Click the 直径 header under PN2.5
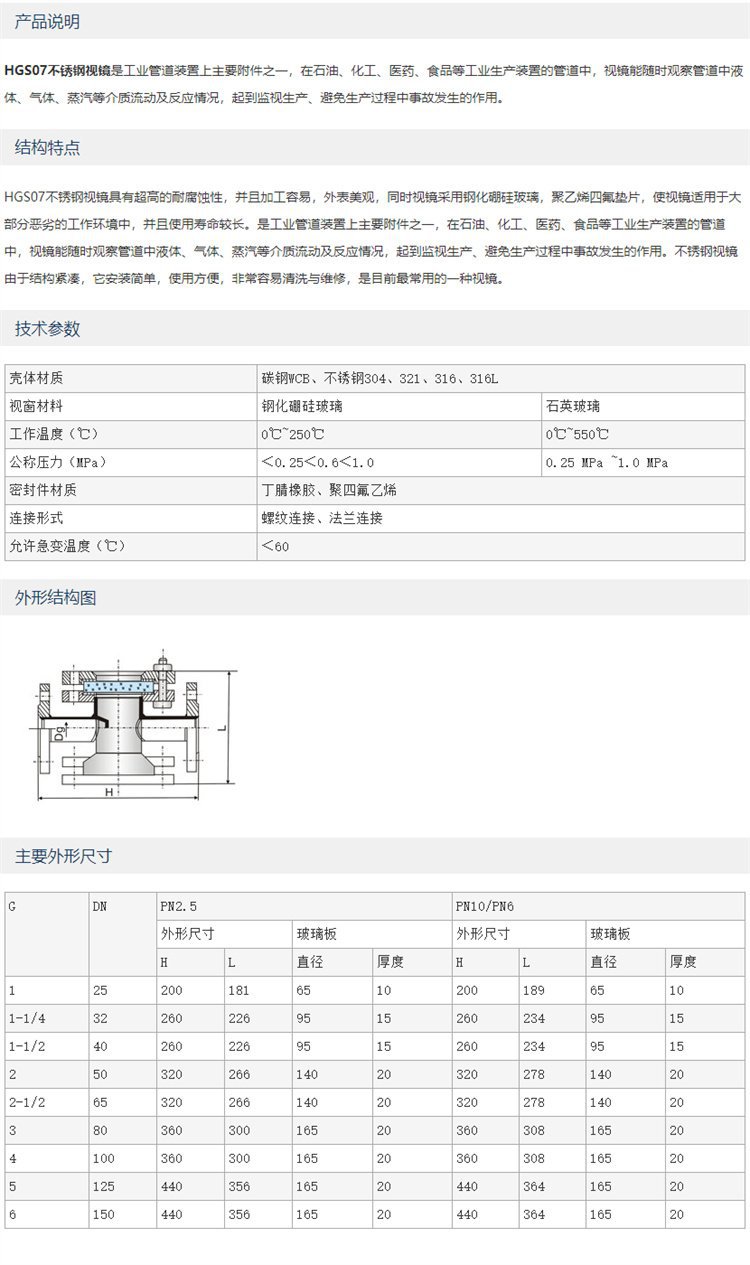This screenshot has width=750, height=1265. (x=332, y=962)
